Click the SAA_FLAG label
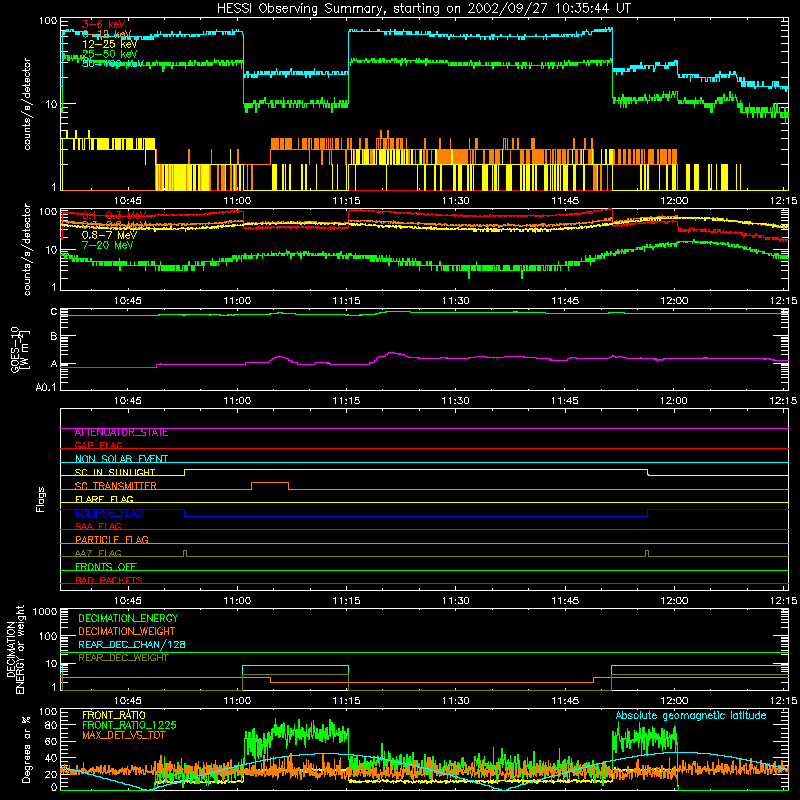The image size is (800, 800). pyautogui.click(x=98, y=526)
